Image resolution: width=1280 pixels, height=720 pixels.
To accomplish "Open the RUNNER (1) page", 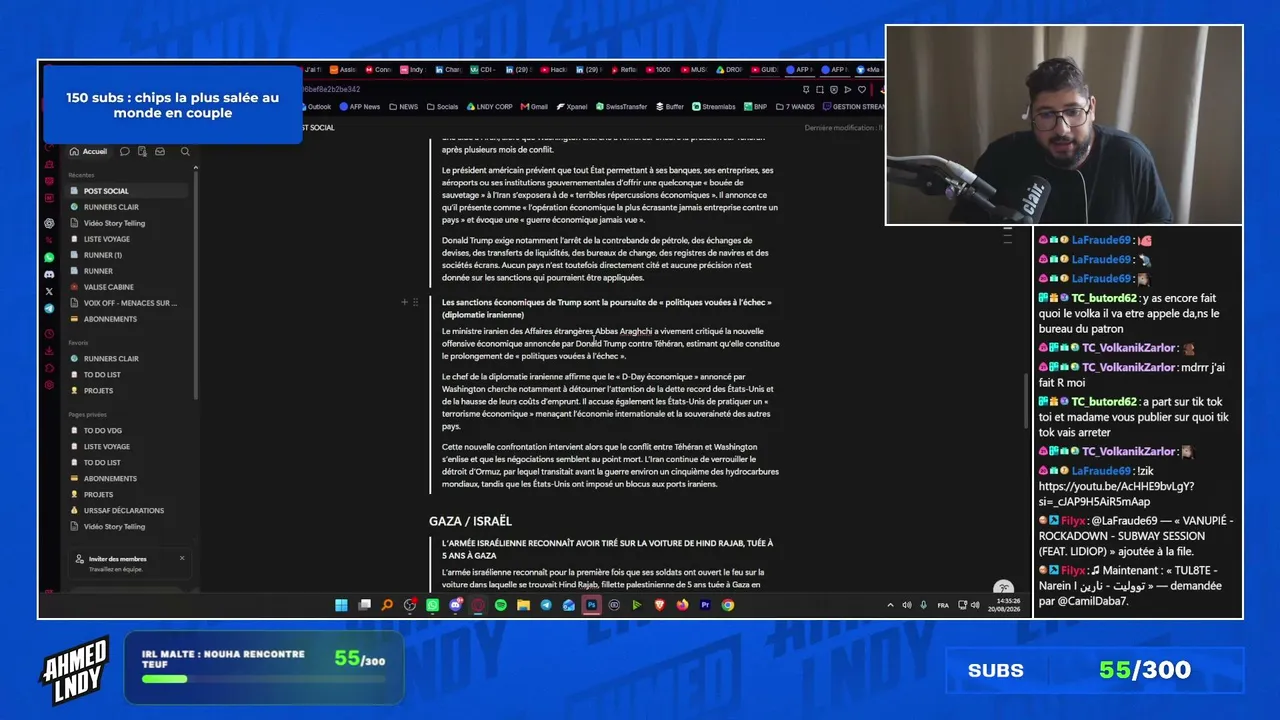I will pyautogui.click(x=127, y=255).
